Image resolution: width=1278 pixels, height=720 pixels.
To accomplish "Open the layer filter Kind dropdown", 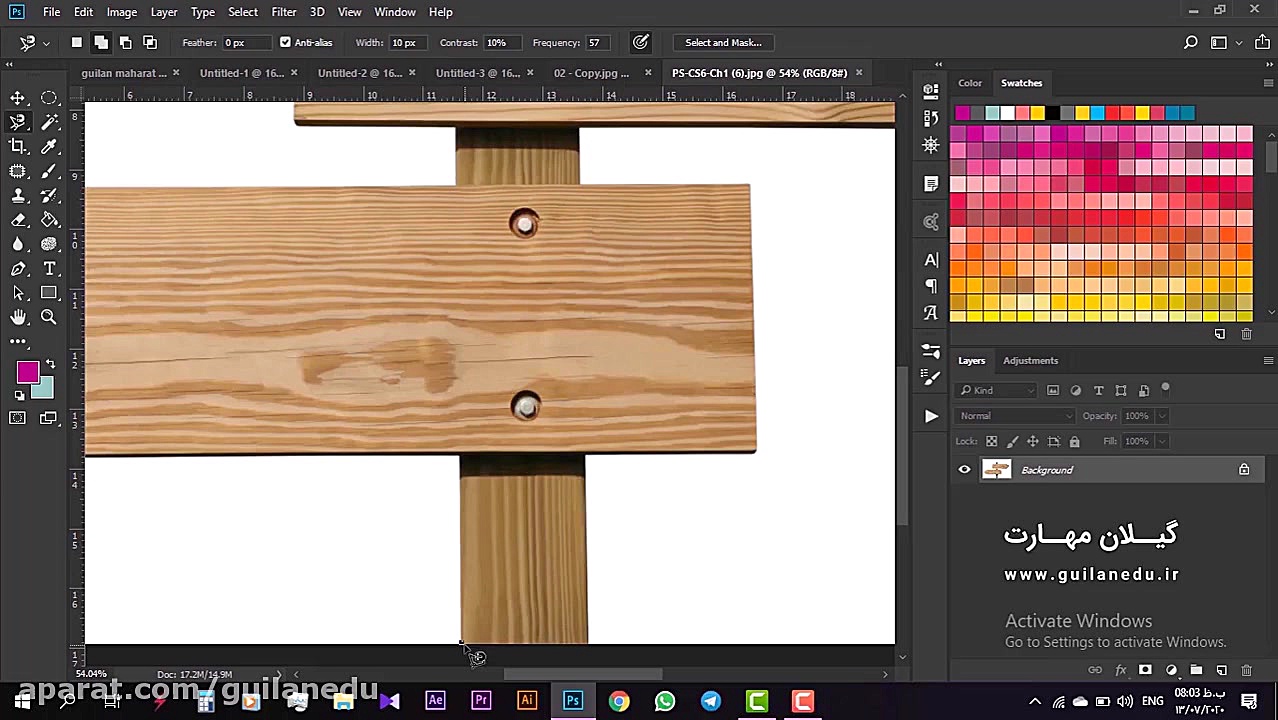I will 997,390.
